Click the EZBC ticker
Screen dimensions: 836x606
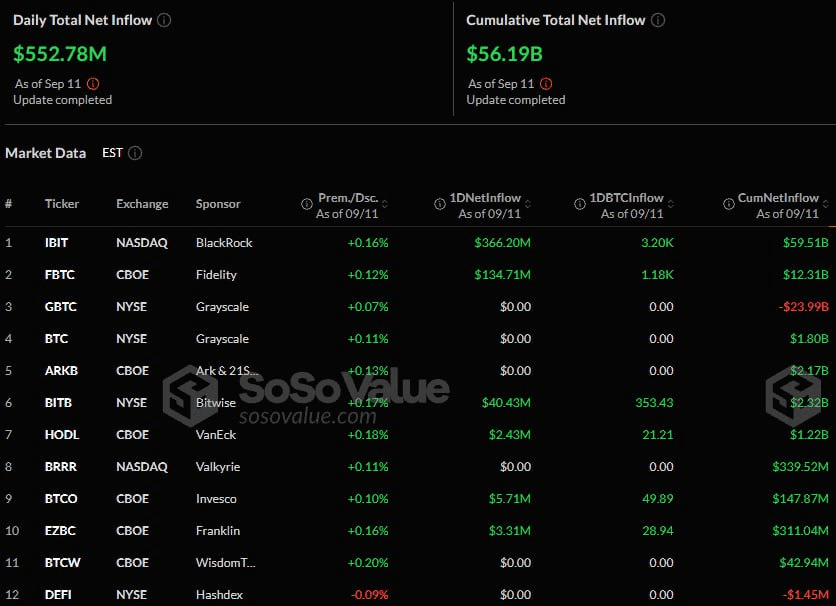tap(60, 530)
